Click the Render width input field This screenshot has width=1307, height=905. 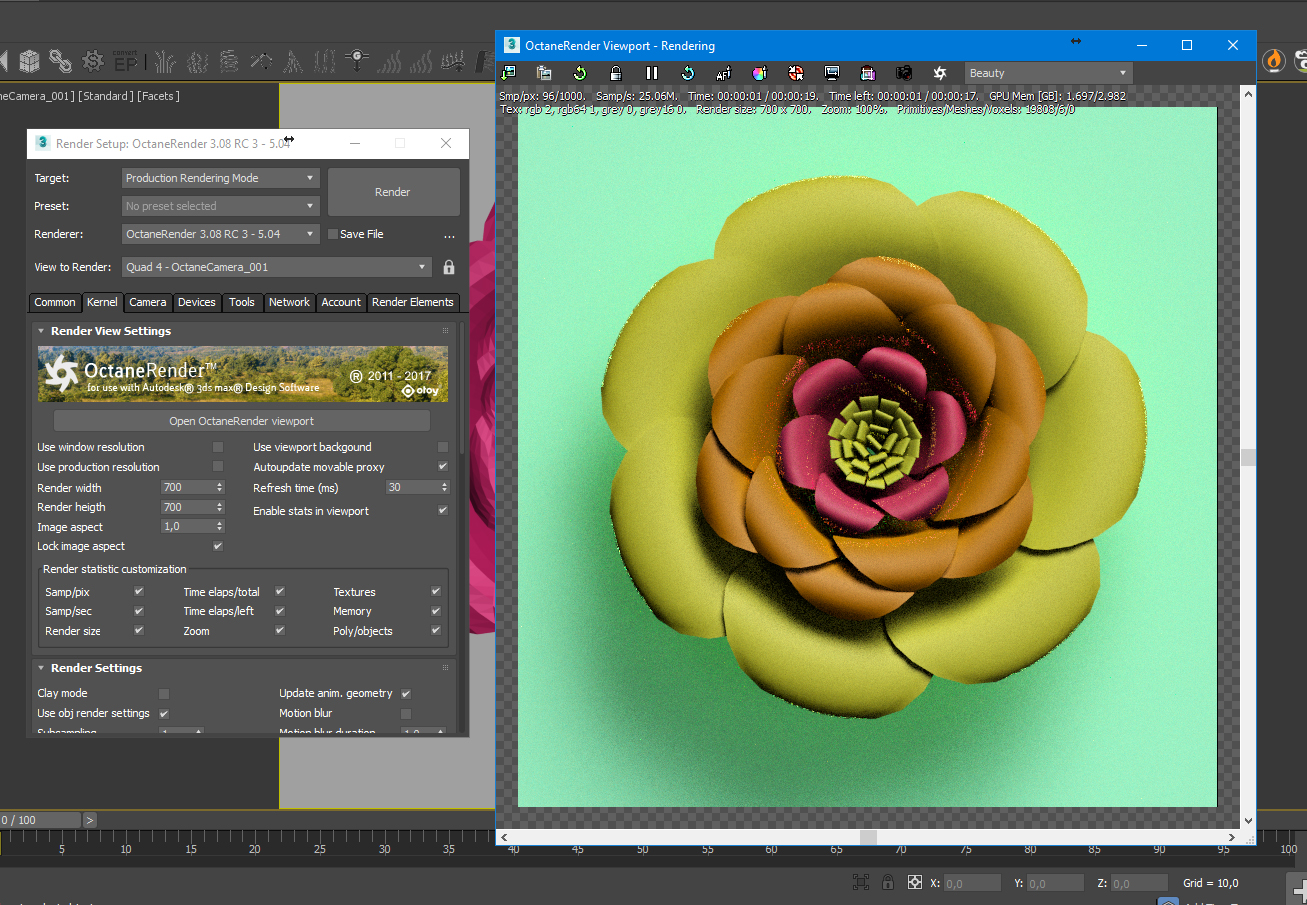[x=187, y=488]
